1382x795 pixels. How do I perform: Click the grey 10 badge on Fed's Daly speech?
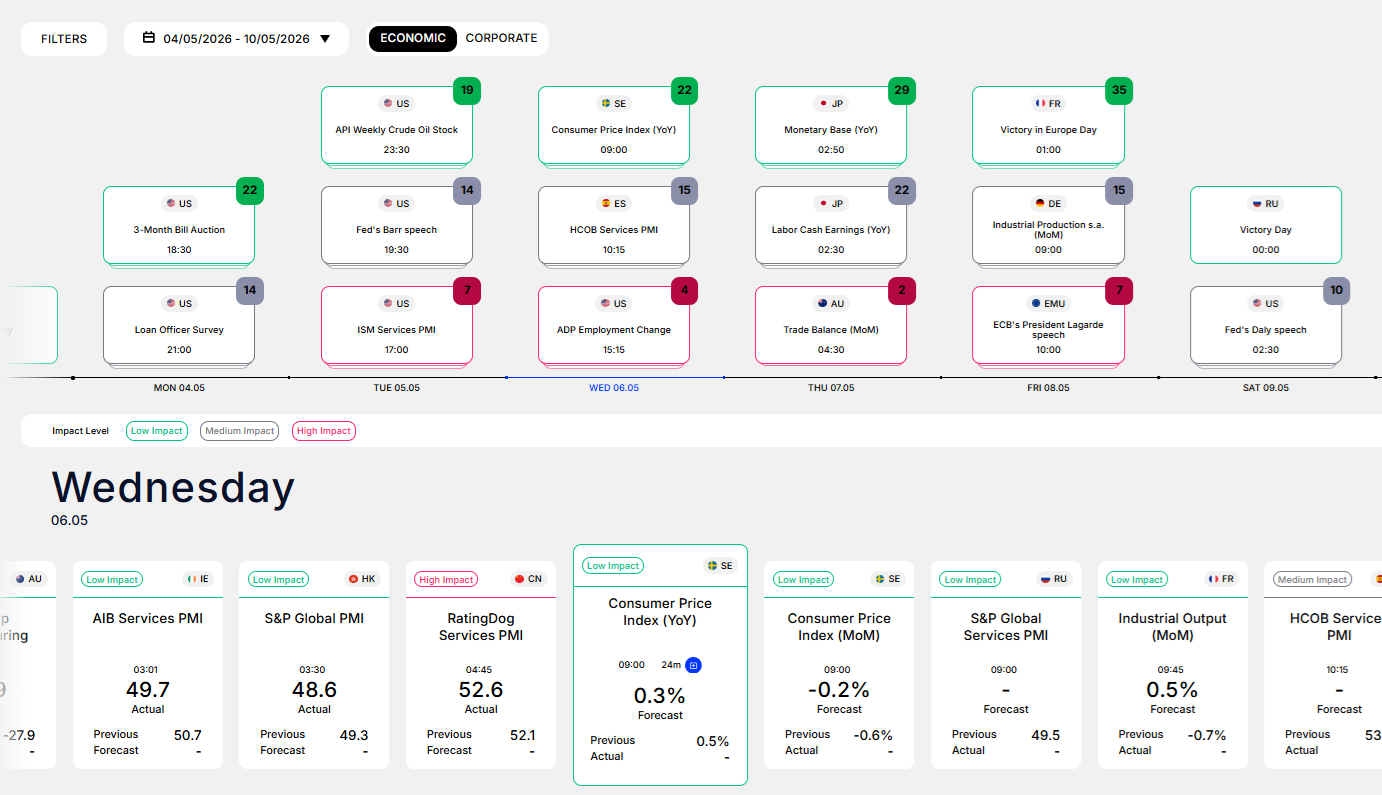pyautogui.click(x=1336, y=291)
